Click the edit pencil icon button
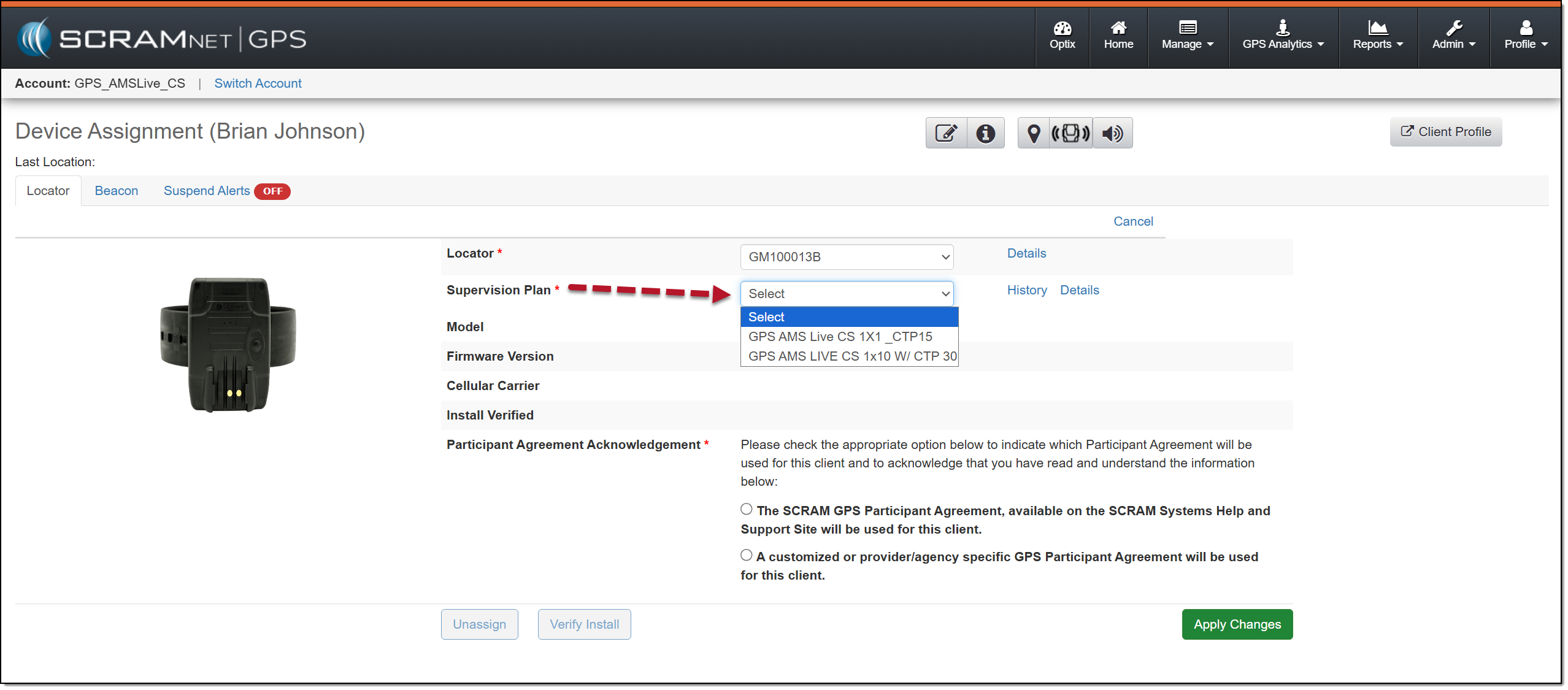1568x690 pixels. pyautogui.click(x=945, y=133)
